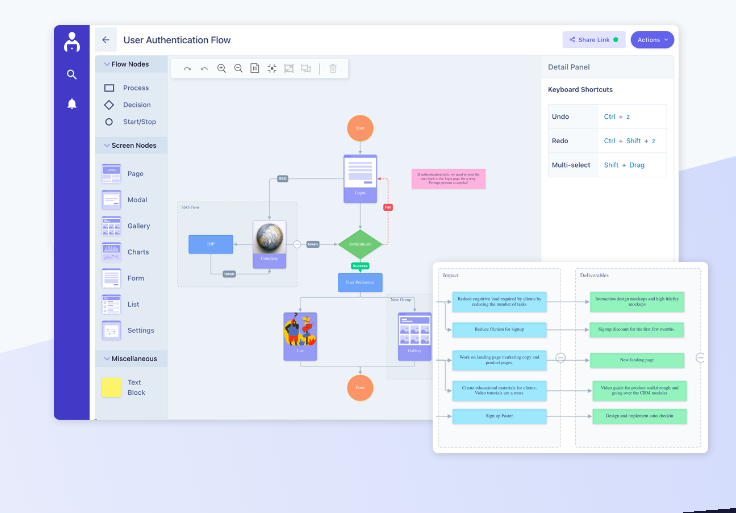Screen dimensions: 736x513
Task: Open search from the purple sidebar
Action: click(x=71, y=74)
